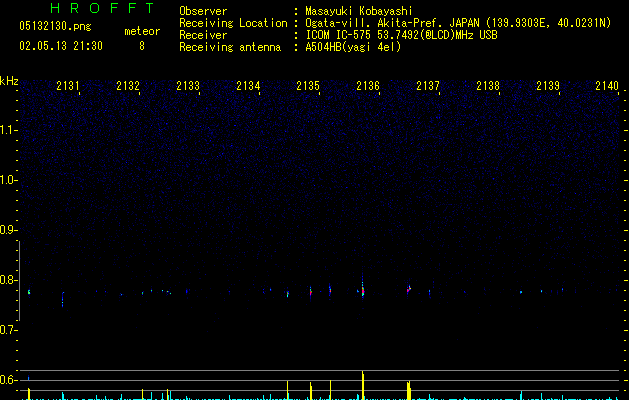Click the 2138 time marker
This screenshot has height=400, width=629.
(488, 85)
